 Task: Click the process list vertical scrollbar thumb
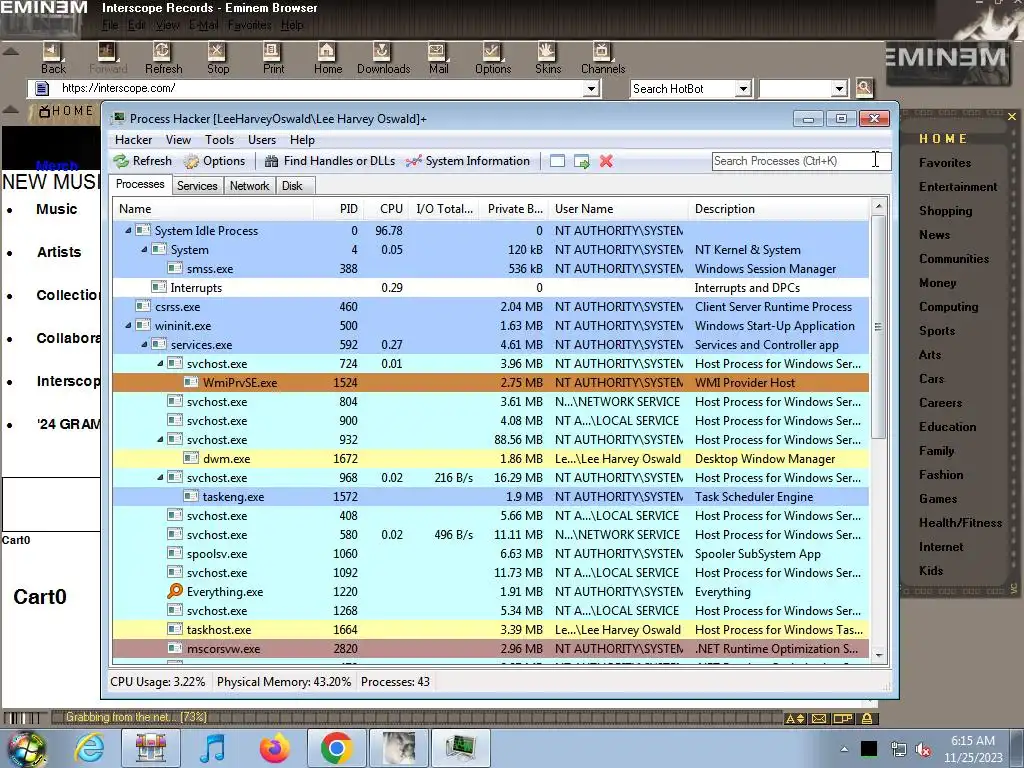pyautogui.click(x=878, y=327)
